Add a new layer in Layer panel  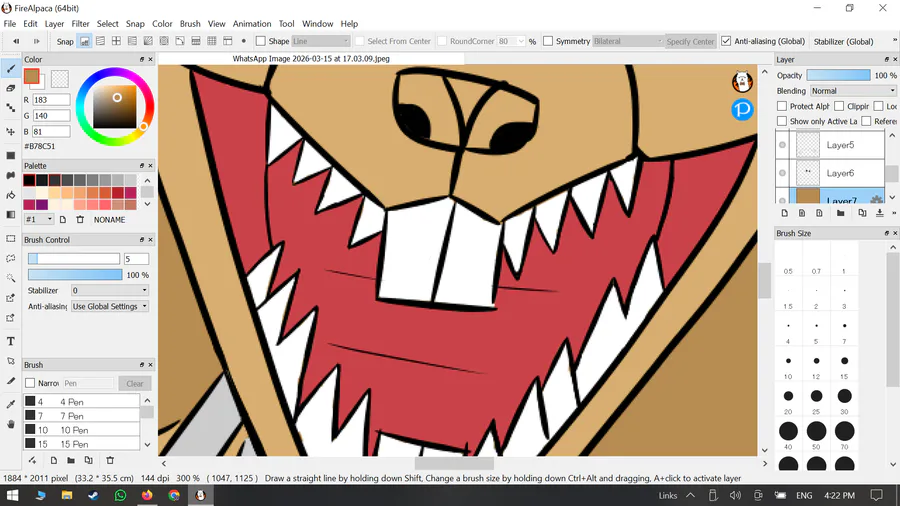[785, 213]
